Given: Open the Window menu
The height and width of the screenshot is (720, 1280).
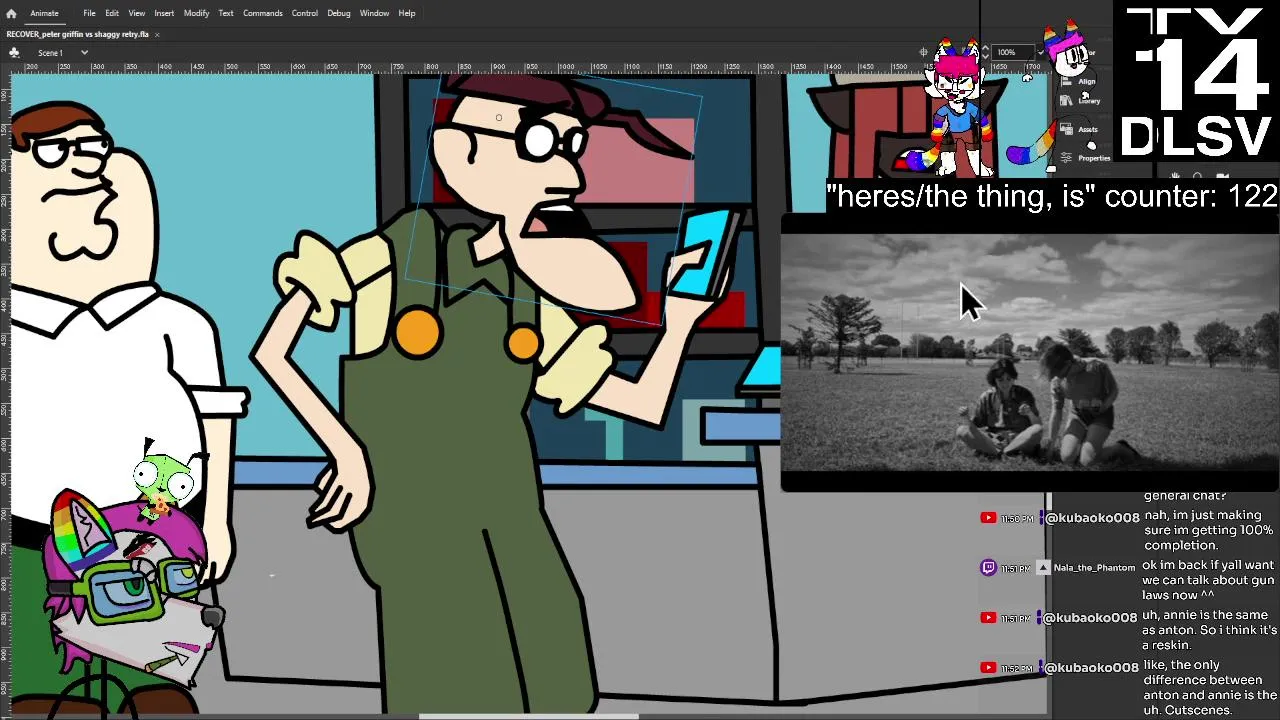Looking at the screenshot, I should [x=374, y=13].
